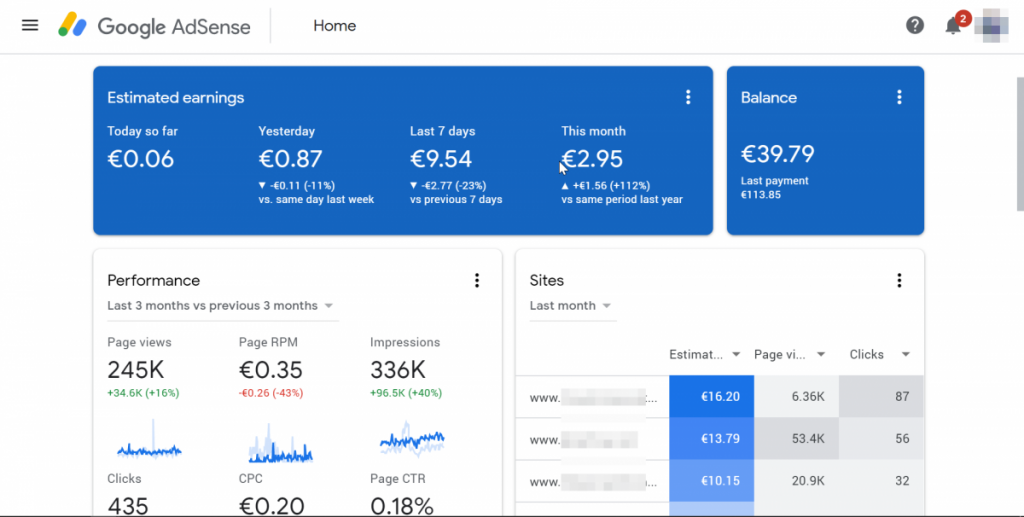
Task: Select the site row earning €16.20
Action: (593, 397)
